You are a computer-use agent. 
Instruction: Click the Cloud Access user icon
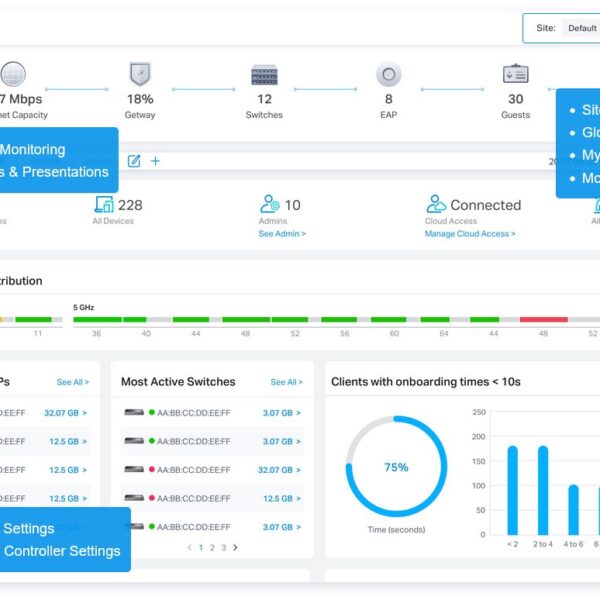(436, 204)
